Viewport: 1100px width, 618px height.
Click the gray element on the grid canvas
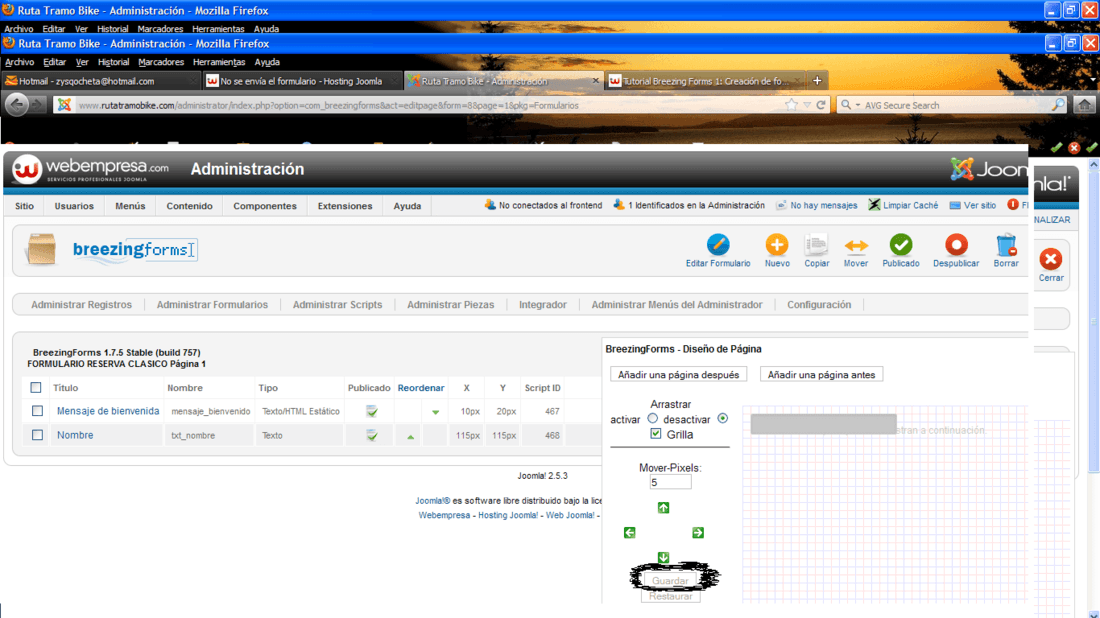point(823,424)
